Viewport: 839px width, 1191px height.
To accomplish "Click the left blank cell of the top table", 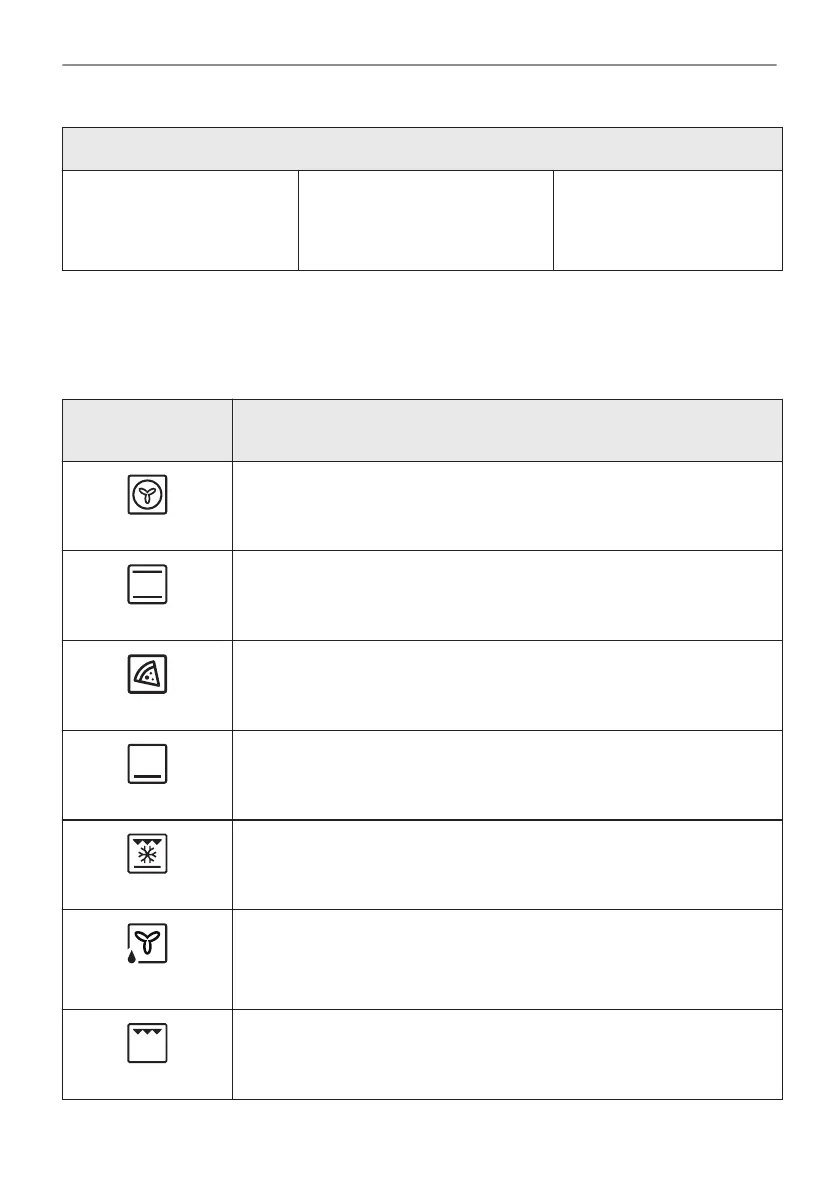I will pos(180,220).
